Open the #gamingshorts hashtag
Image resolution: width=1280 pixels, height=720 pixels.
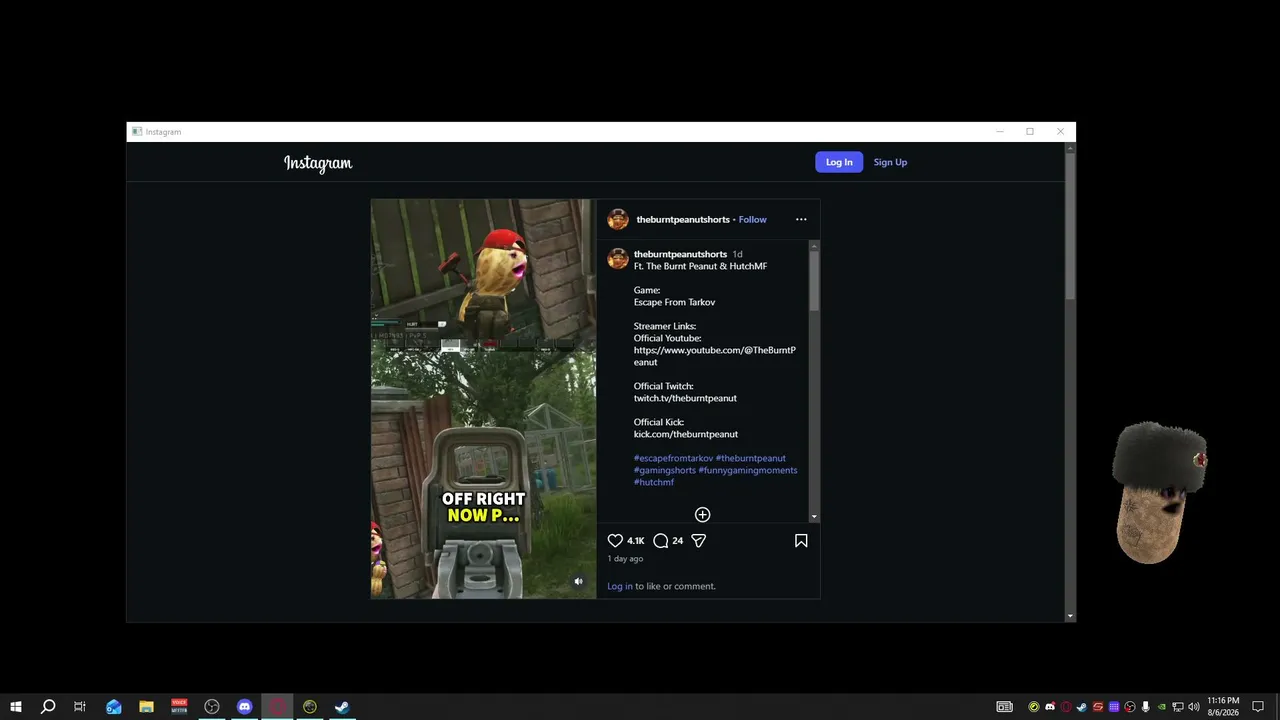pyautogui.click(x=665, y=470)
